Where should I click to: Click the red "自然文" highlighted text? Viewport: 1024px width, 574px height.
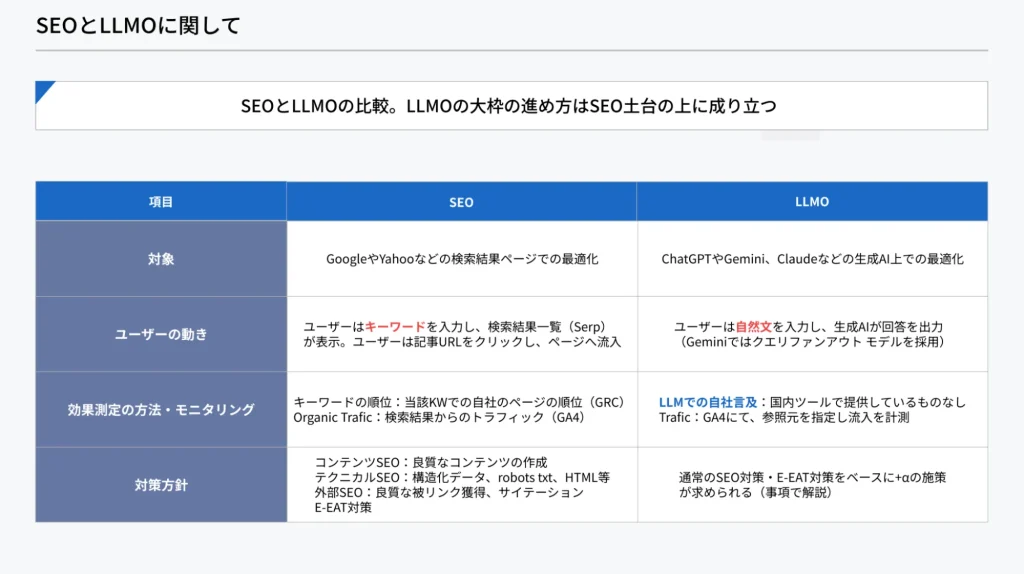coord(754,327)
